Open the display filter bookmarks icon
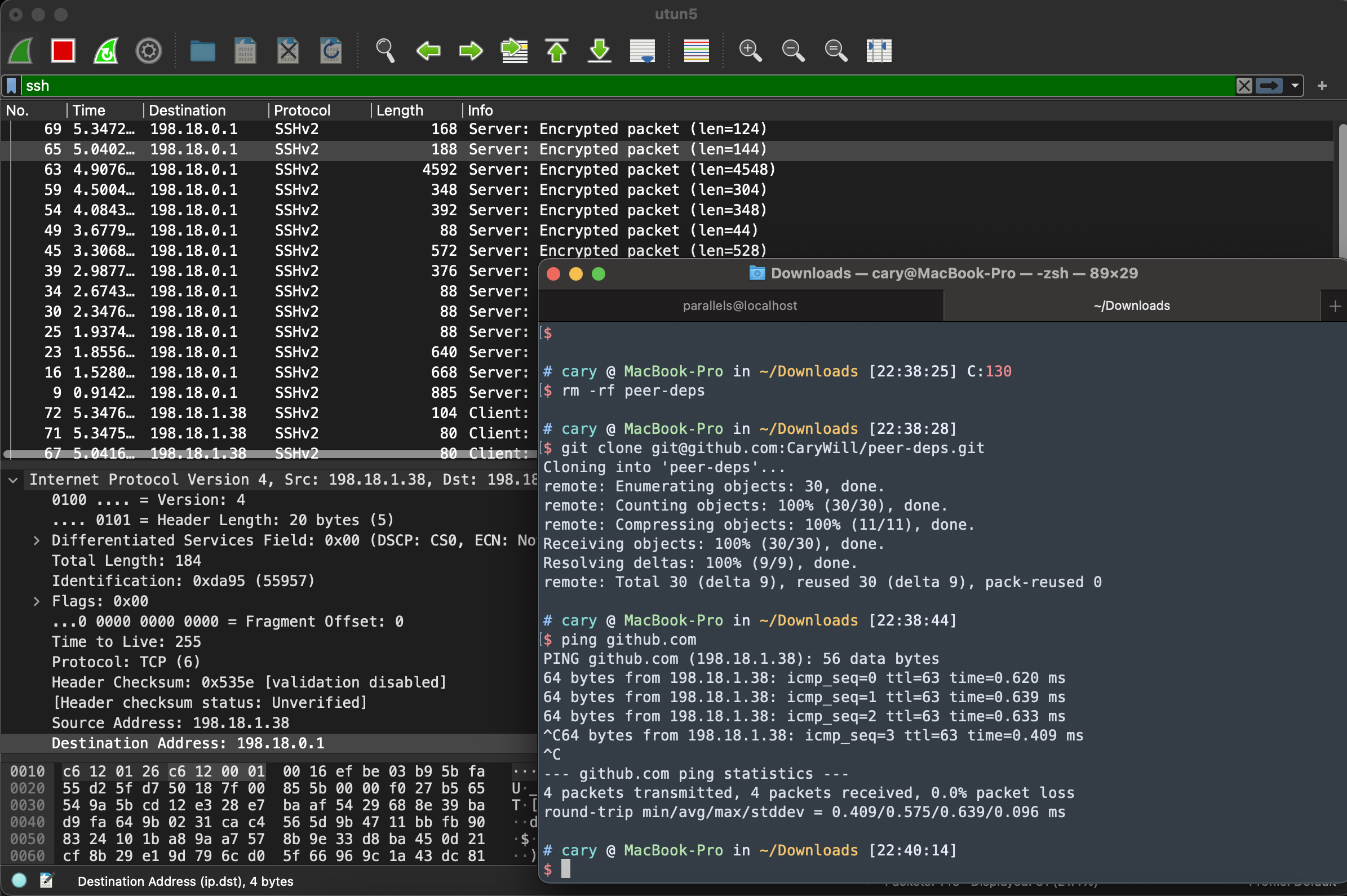The height and width of the screenshot is (896, 1347). pyautogui.click(x=11, y=86)
